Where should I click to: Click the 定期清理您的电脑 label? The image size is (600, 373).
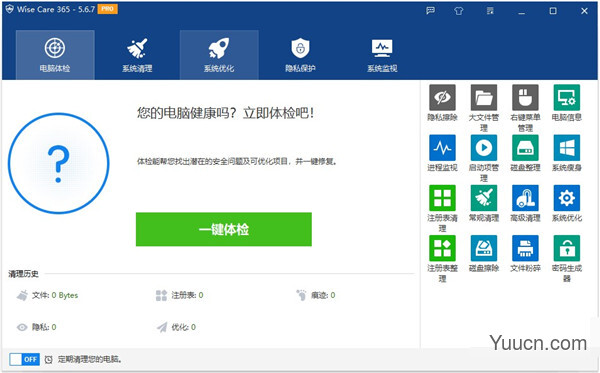coord(90,360)
